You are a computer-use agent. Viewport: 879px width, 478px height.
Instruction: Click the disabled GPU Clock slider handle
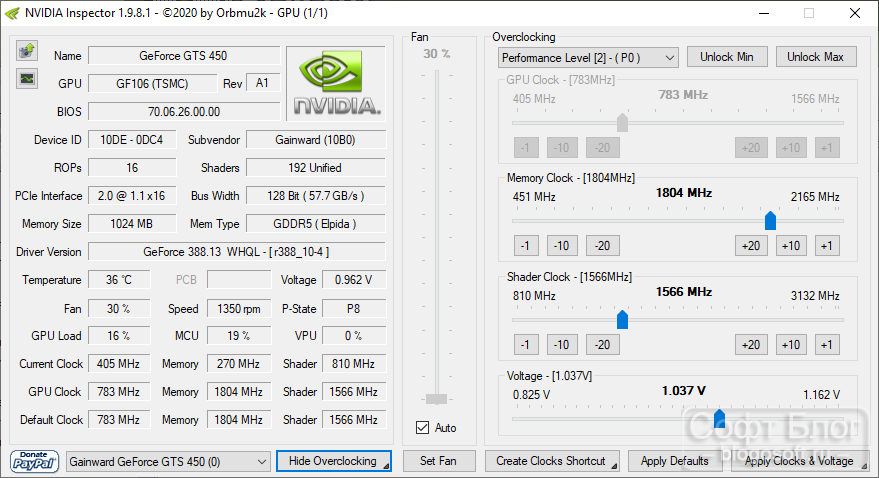point(622,122)
